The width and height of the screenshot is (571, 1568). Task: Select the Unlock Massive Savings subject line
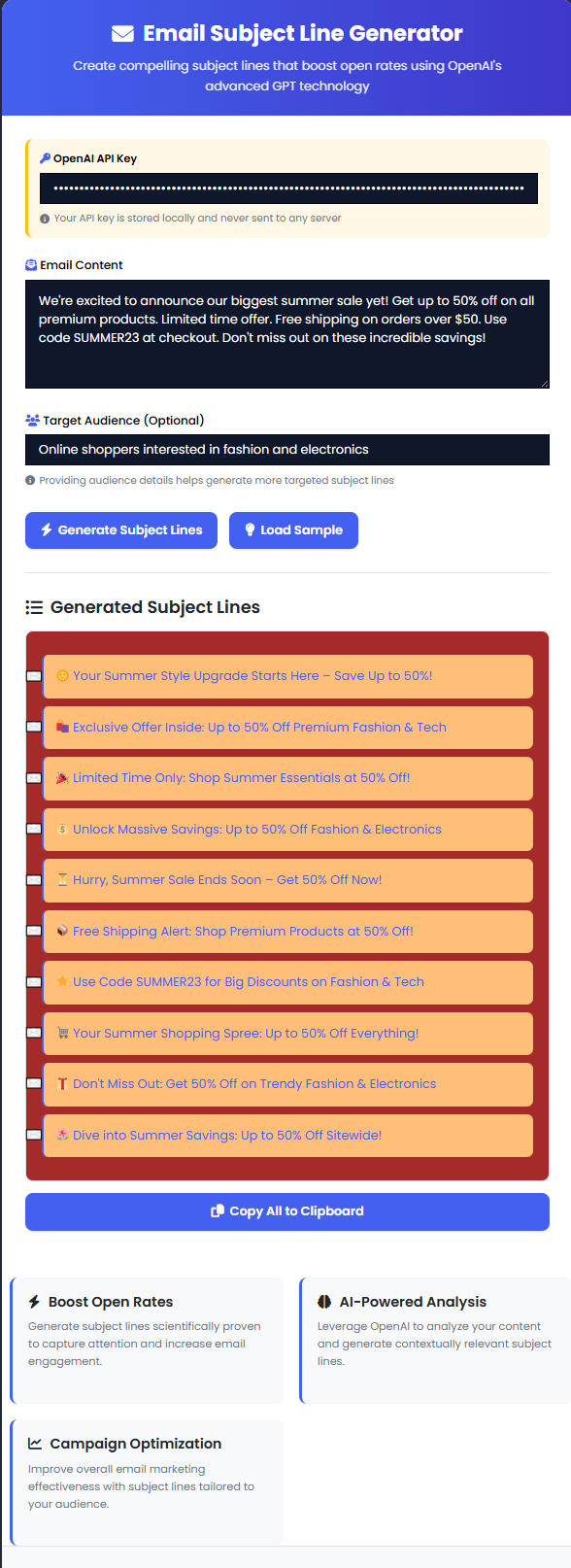pos(288,830)
